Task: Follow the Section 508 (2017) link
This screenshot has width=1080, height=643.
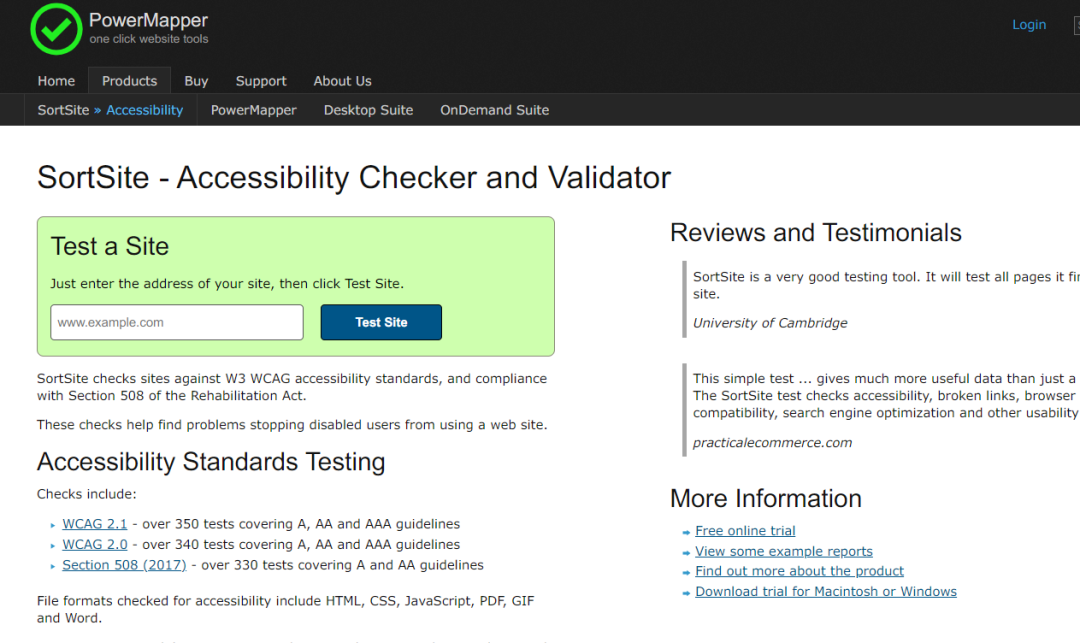Action: coord(125,565)
